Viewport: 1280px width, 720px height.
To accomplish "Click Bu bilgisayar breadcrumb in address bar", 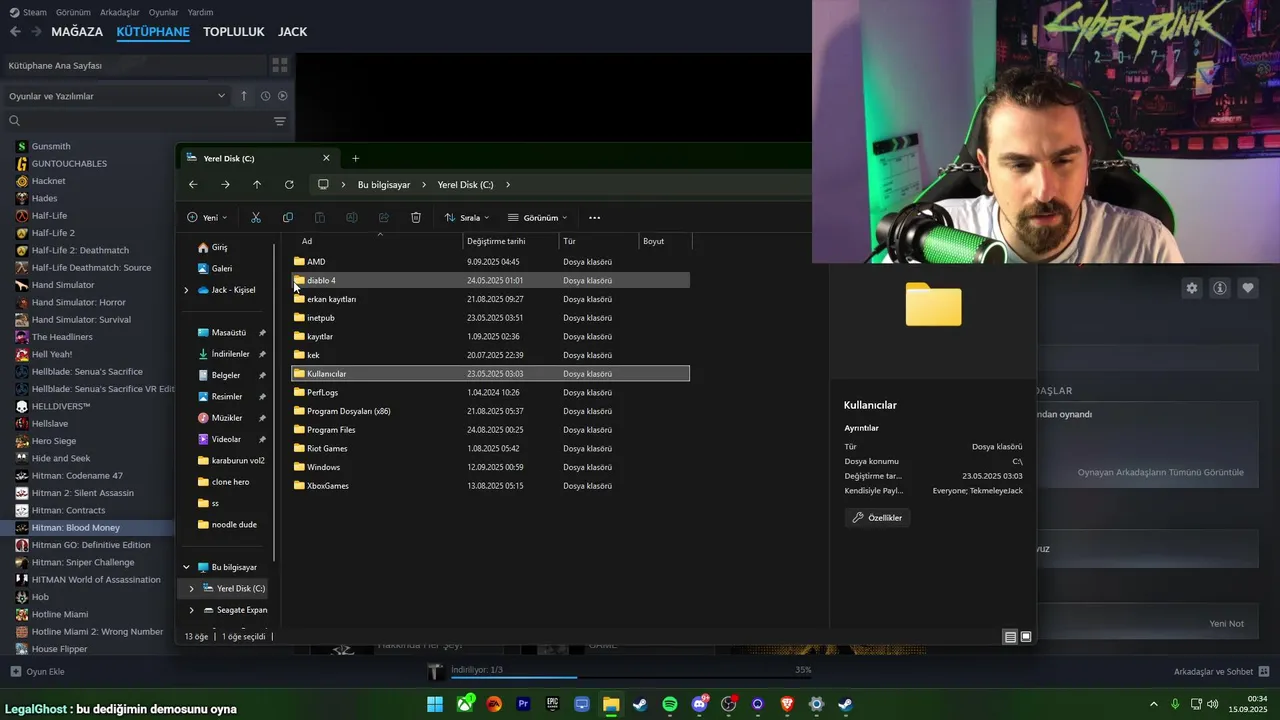I will click(x=384, y=185).
